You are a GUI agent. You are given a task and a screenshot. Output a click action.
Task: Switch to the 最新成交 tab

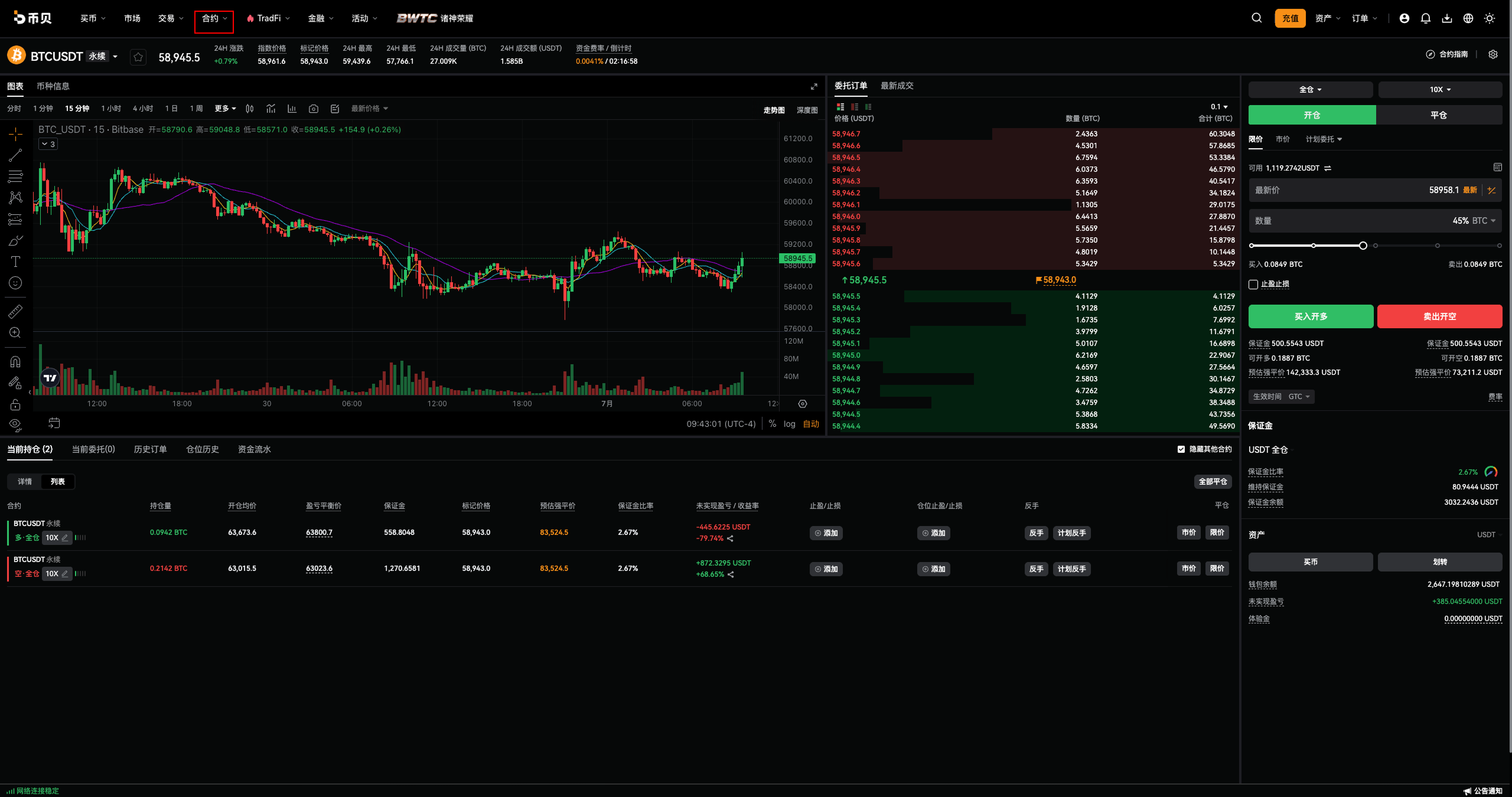pyautogui.click(x=897, y=86)
